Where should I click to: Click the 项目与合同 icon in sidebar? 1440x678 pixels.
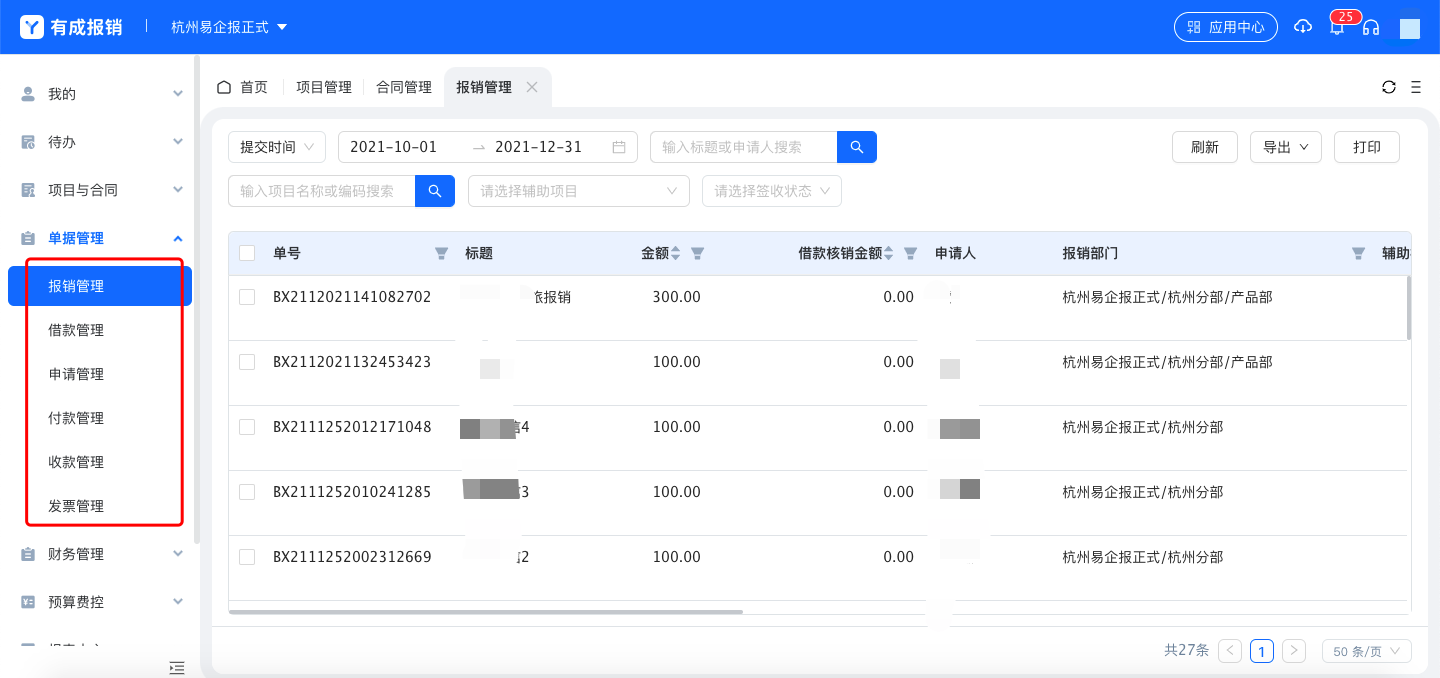tap(28, 190)
